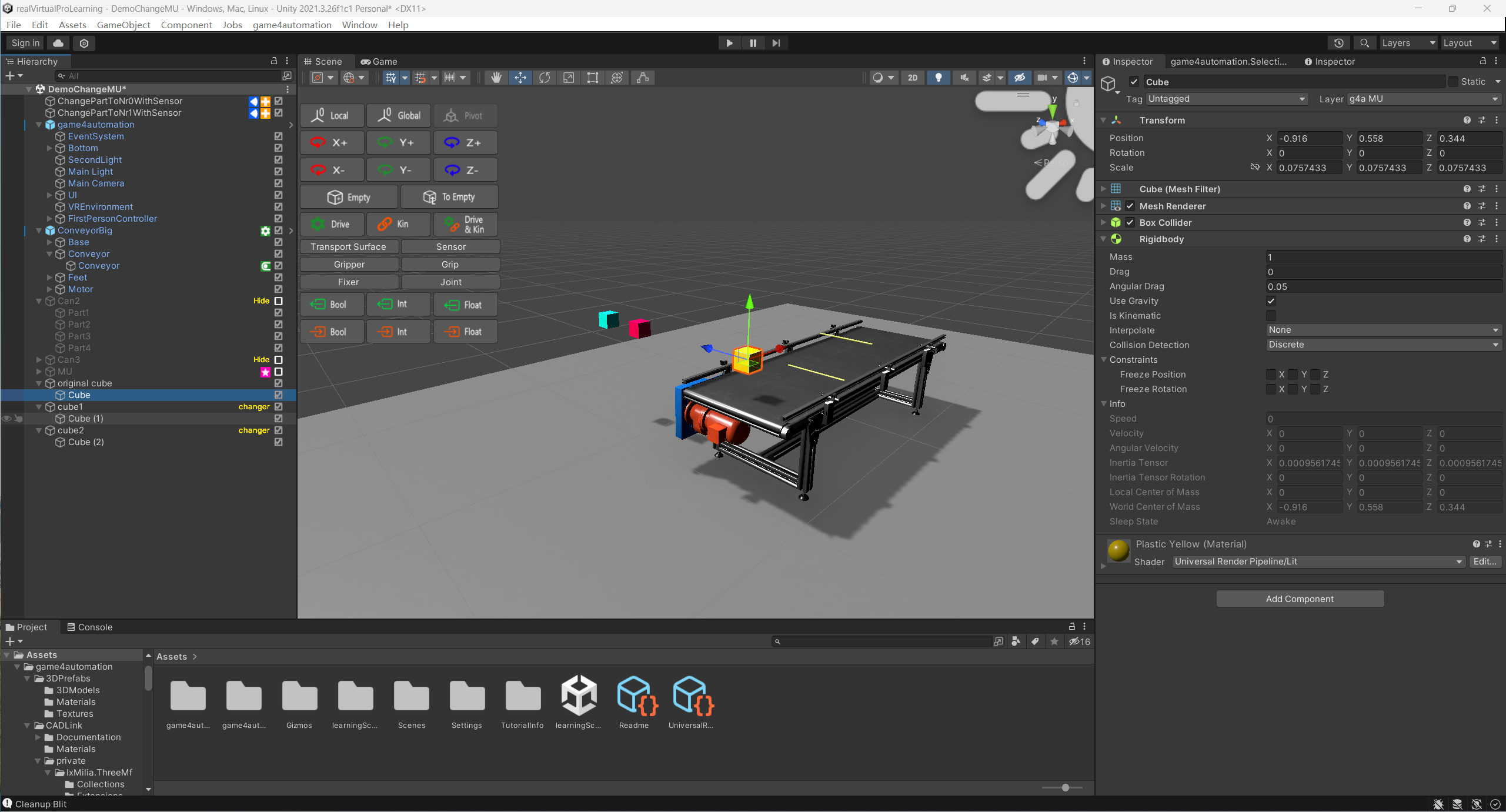Click the X+ rotation button

(x=332, y=142)
